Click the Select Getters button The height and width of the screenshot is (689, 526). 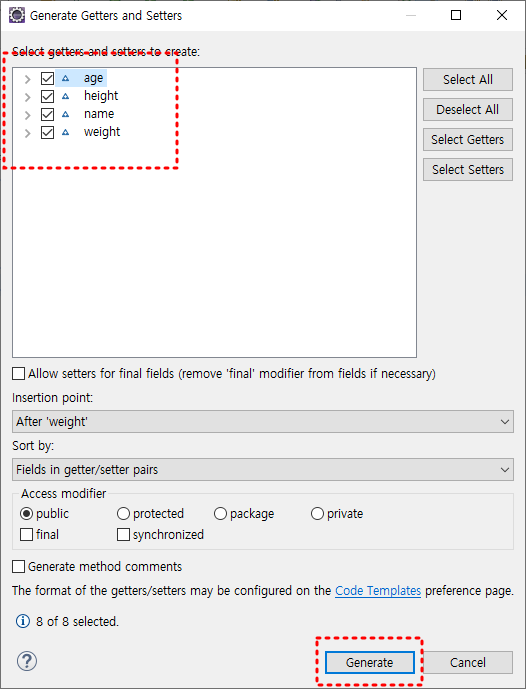click(x=468, y=139)
